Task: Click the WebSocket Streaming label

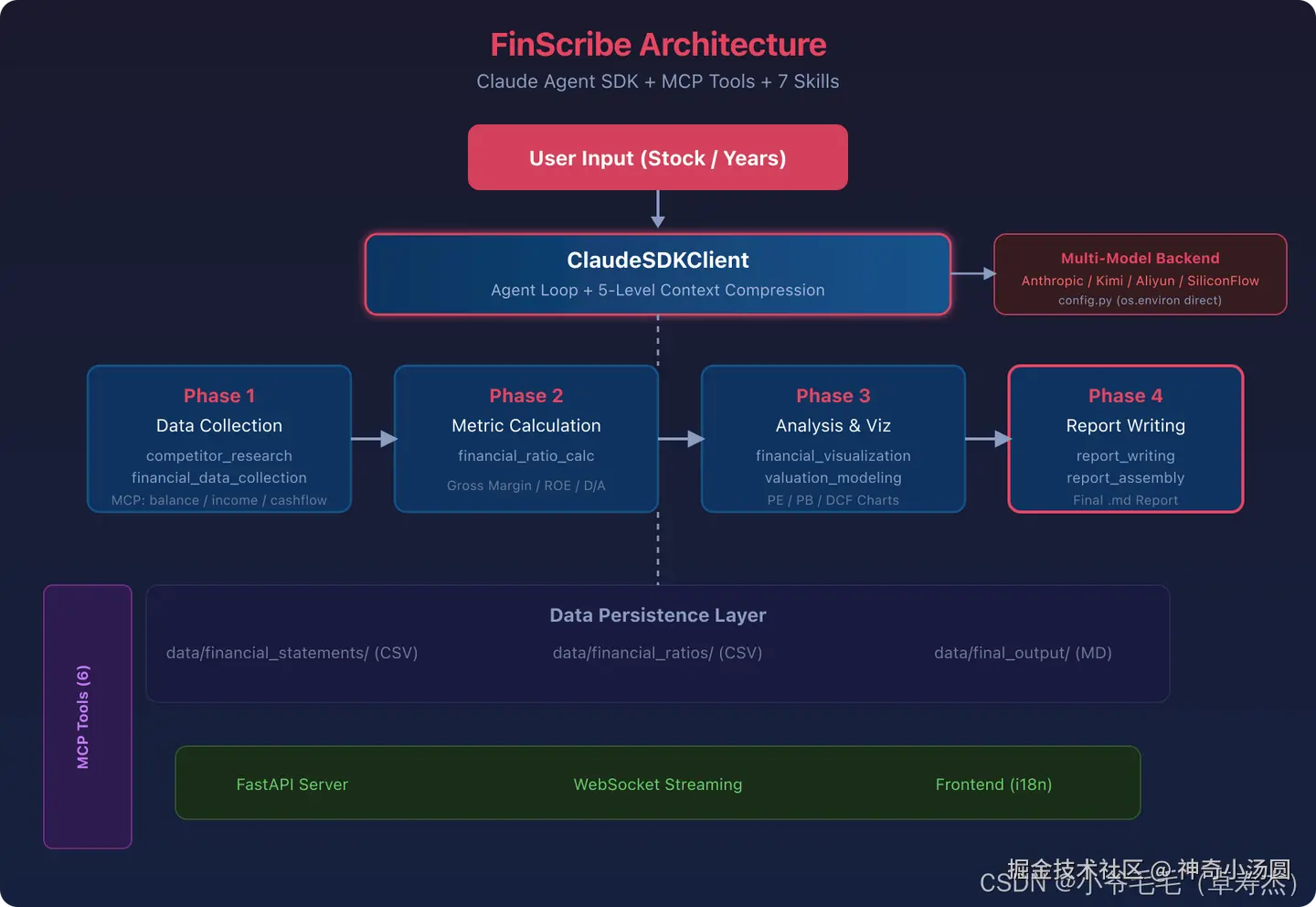Action: 658,784
